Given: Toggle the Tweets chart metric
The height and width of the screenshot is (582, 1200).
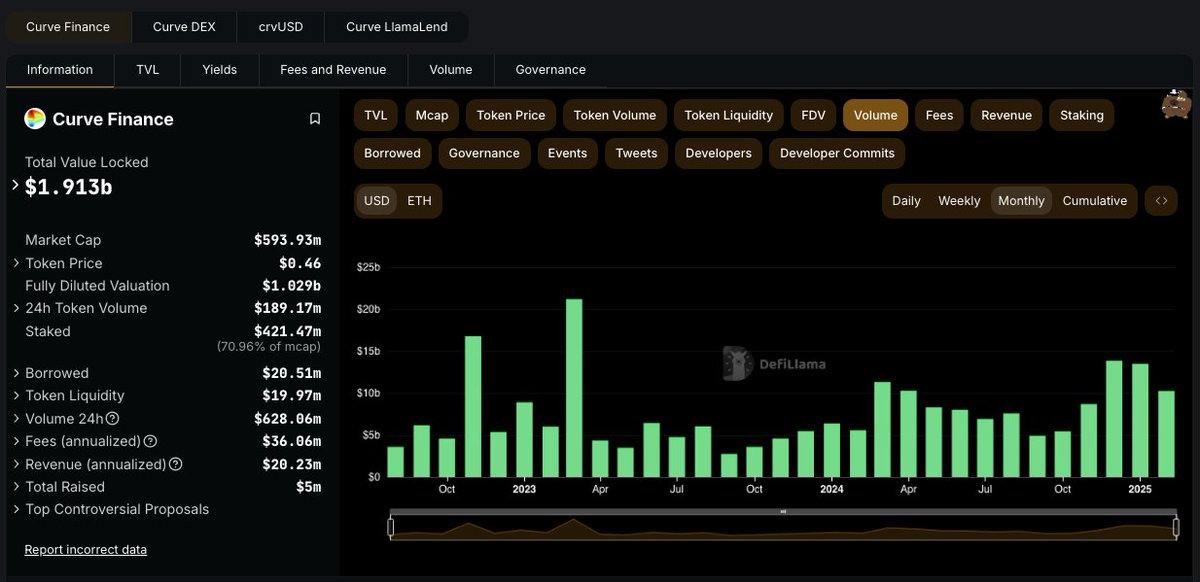Looking at the screenshot, I should (636, 153).
